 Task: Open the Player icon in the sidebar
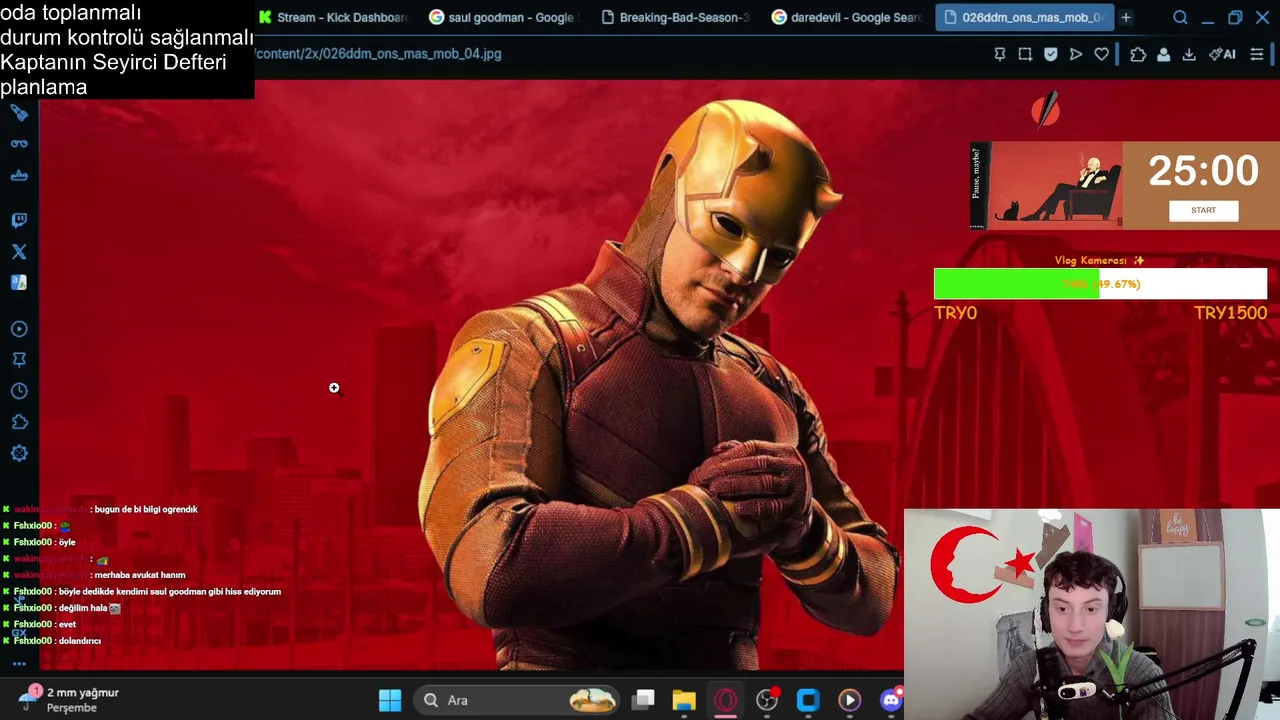click(19, 329)
